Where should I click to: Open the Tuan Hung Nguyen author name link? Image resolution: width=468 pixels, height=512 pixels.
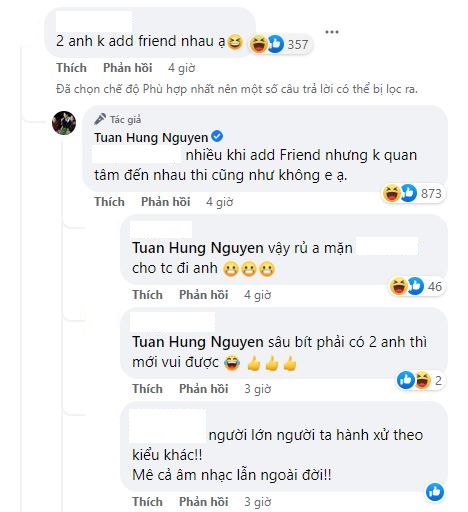coord(151,137)
